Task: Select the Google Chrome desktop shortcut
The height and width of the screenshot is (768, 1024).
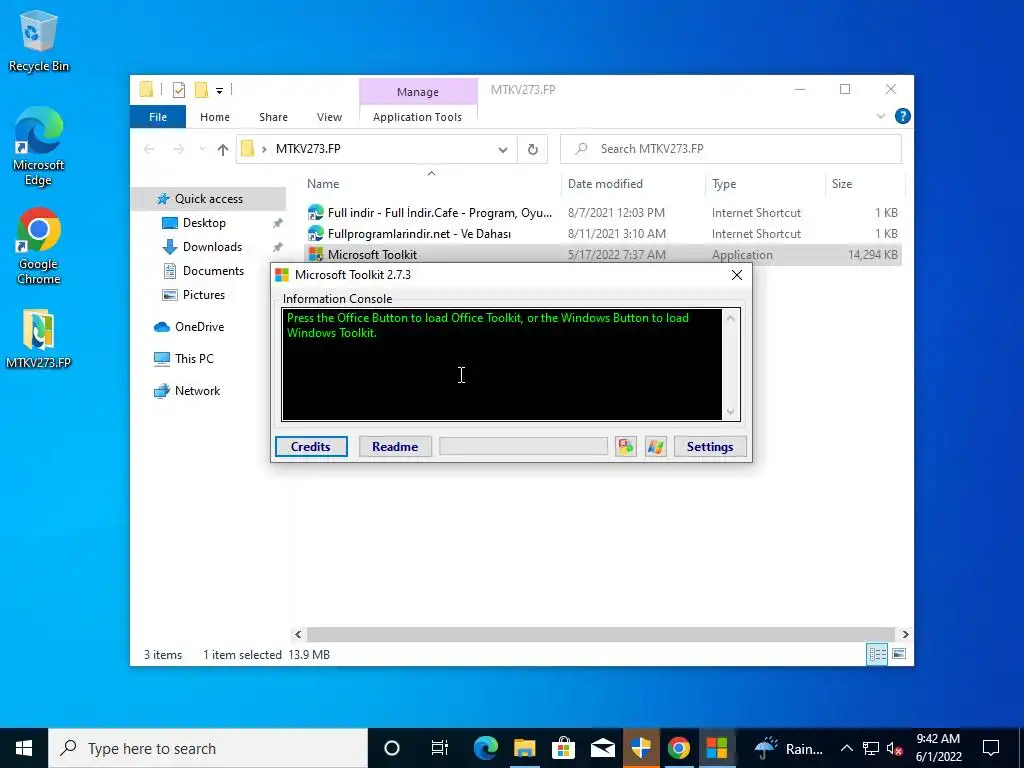Action: (x=39, y=247)
